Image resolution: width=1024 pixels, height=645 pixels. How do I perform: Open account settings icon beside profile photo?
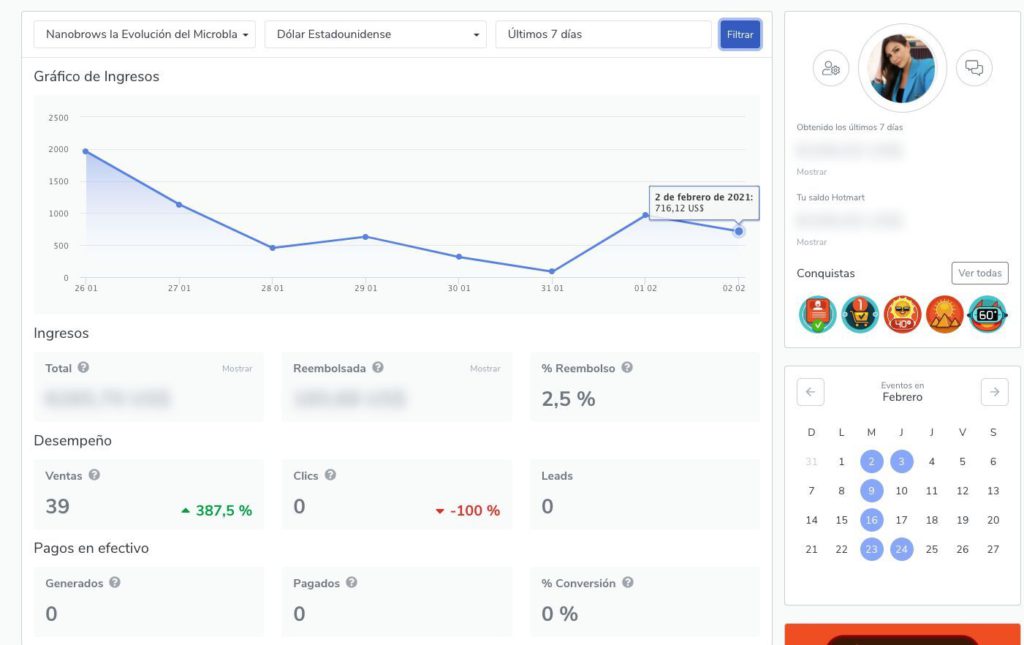pos(830,68)
